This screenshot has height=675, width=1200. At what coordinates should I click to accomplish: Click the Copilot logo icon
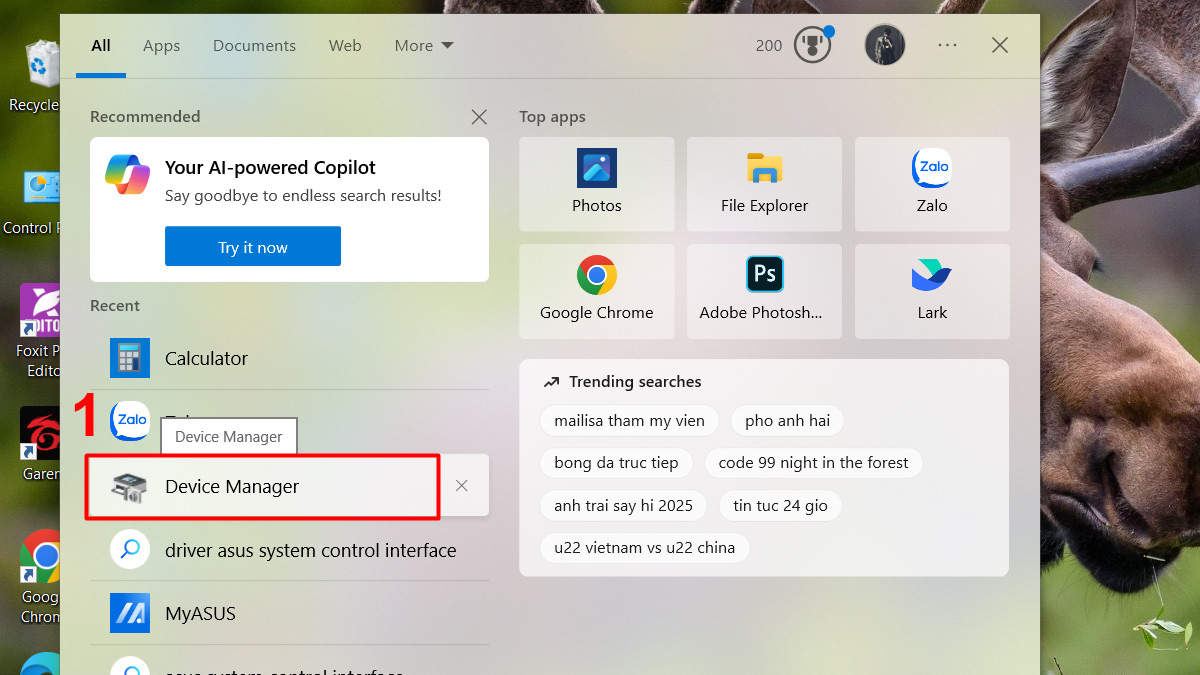pos(128,174)
